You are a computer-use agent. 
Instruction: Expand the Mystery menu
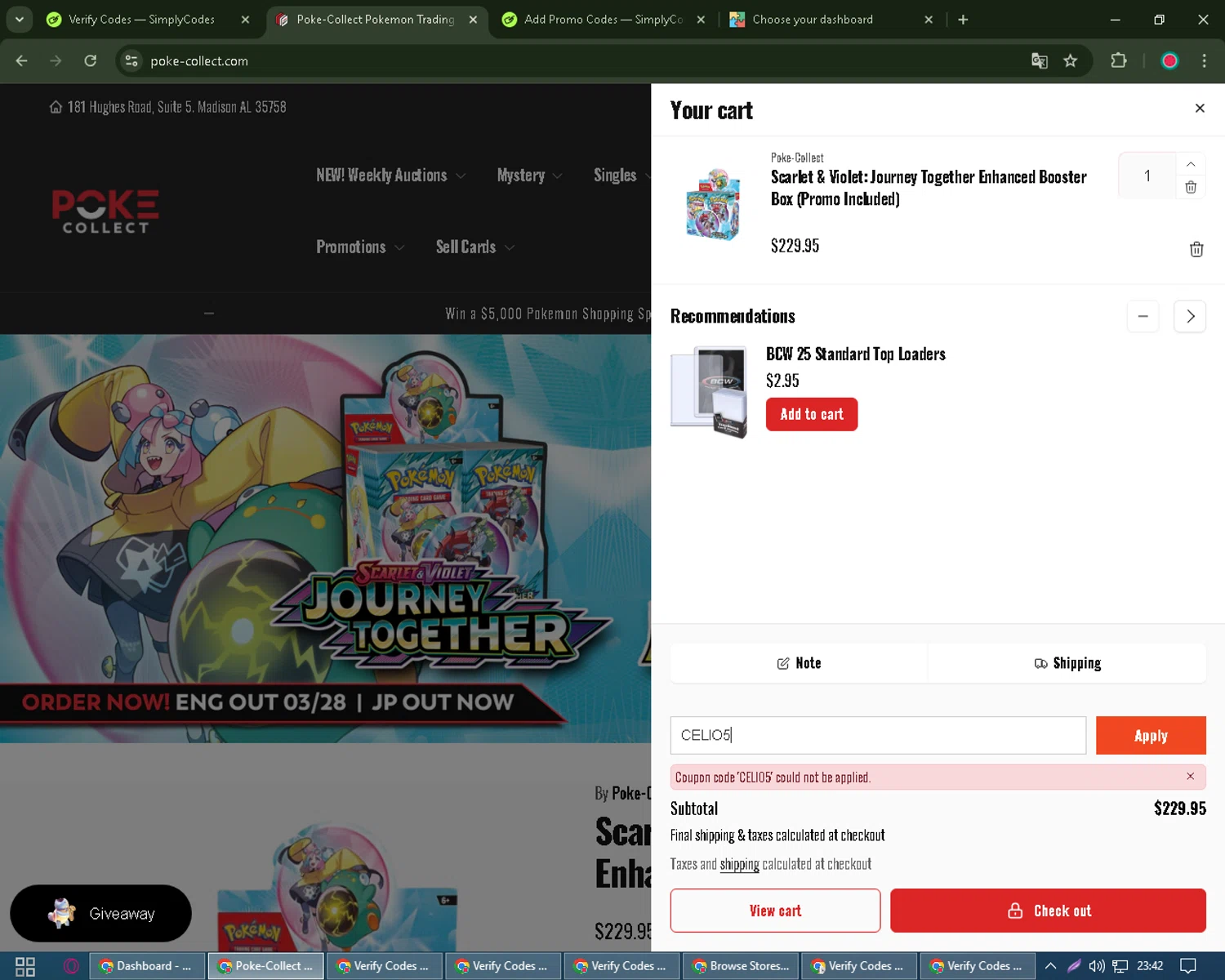[x=529, y=176]
